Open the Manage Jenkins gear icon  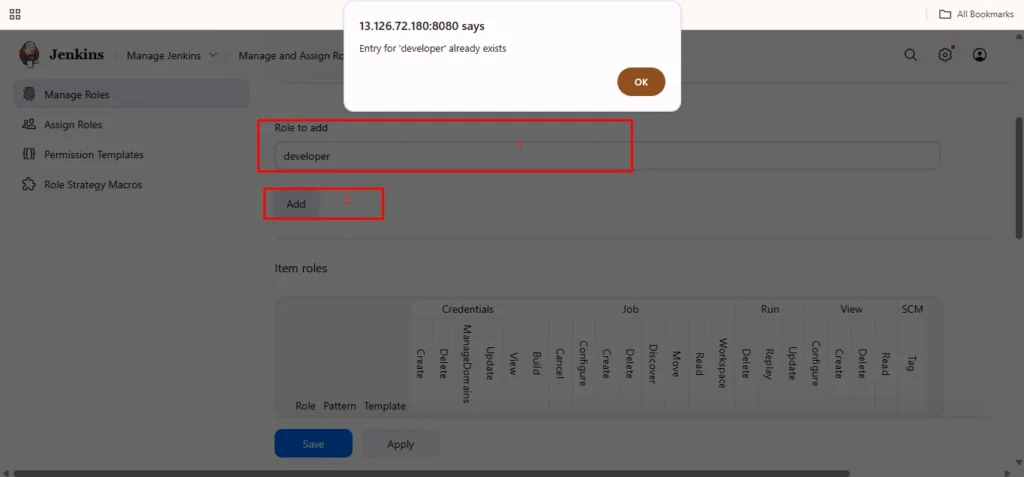[x=945, y=55]
